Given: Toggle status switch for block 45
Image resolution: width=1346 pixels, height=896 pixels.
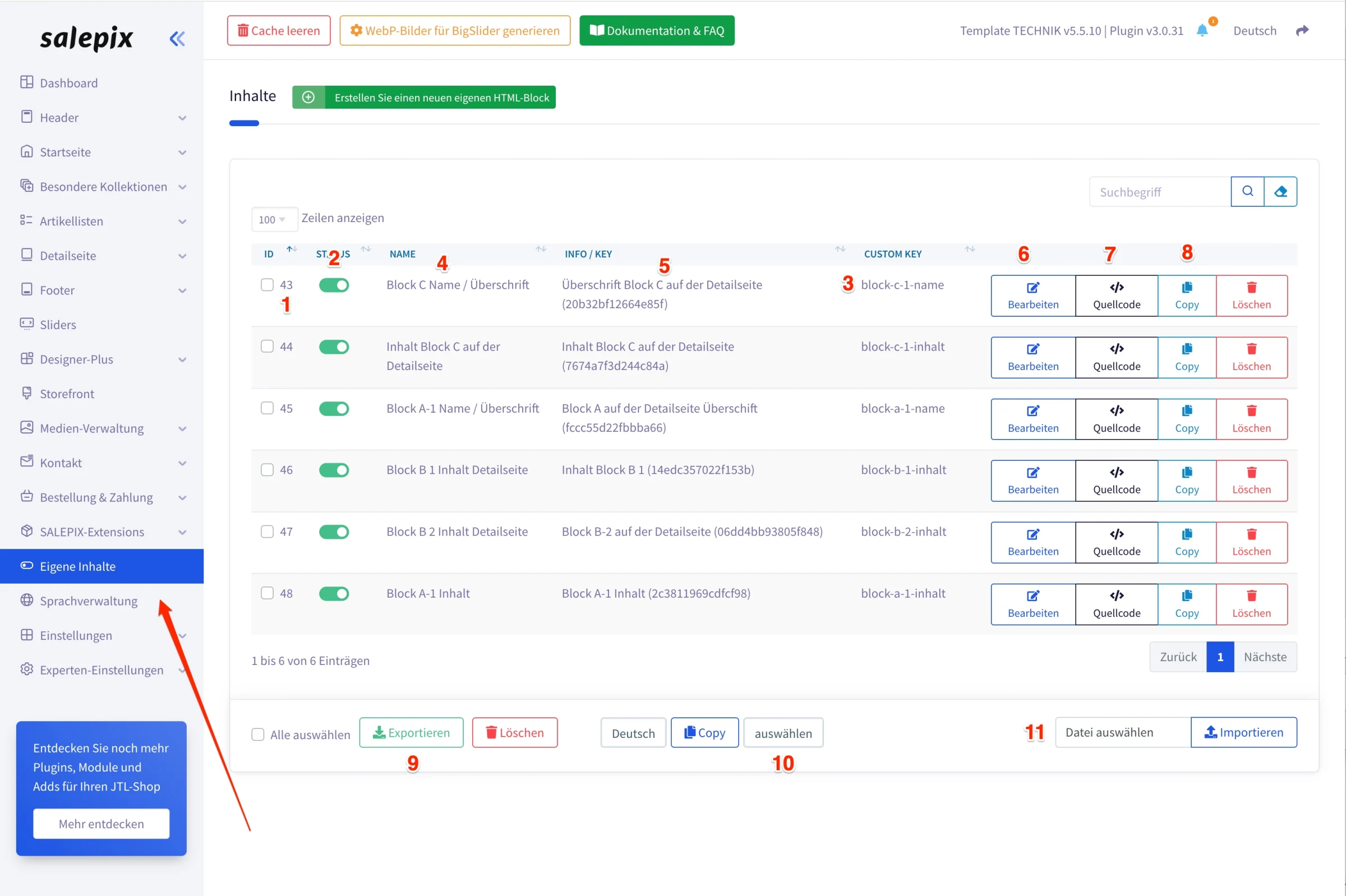Looking at the screenshot, I should 334,409.
